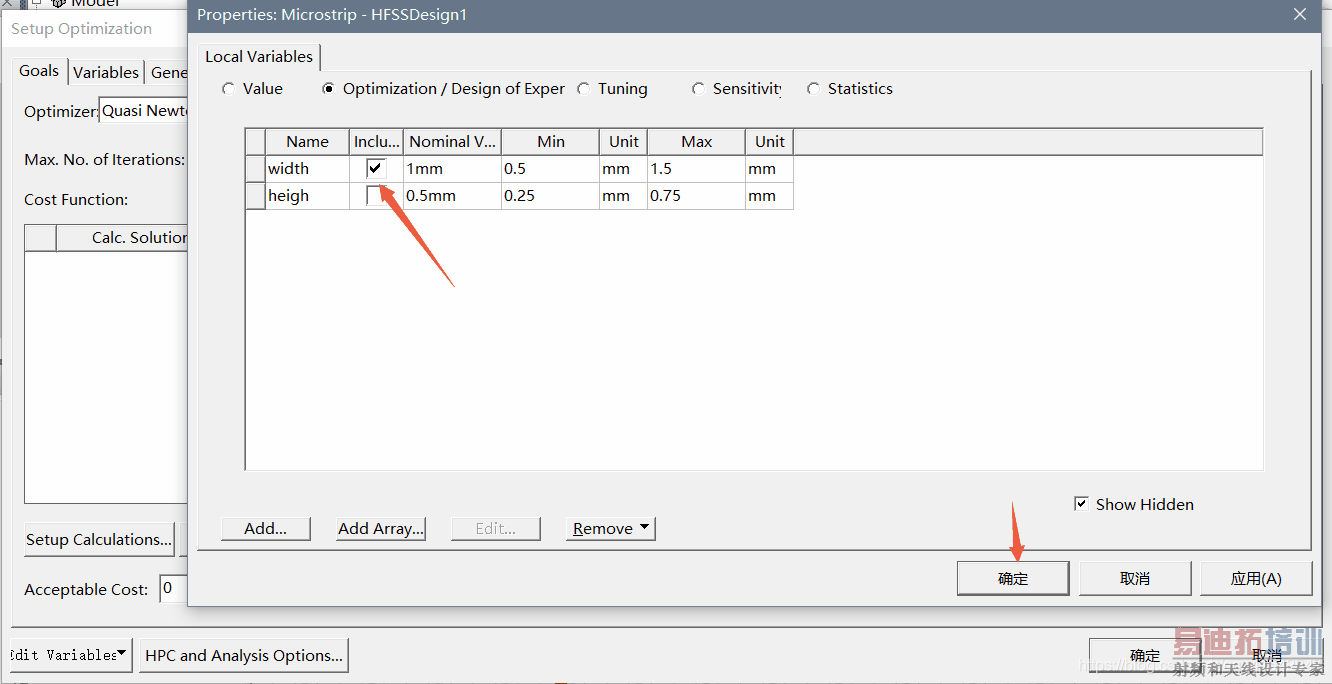This screenshot has height=684, width=1332.
Task: Uncheck Include for width variable
Action: click(x=376, y=168)
